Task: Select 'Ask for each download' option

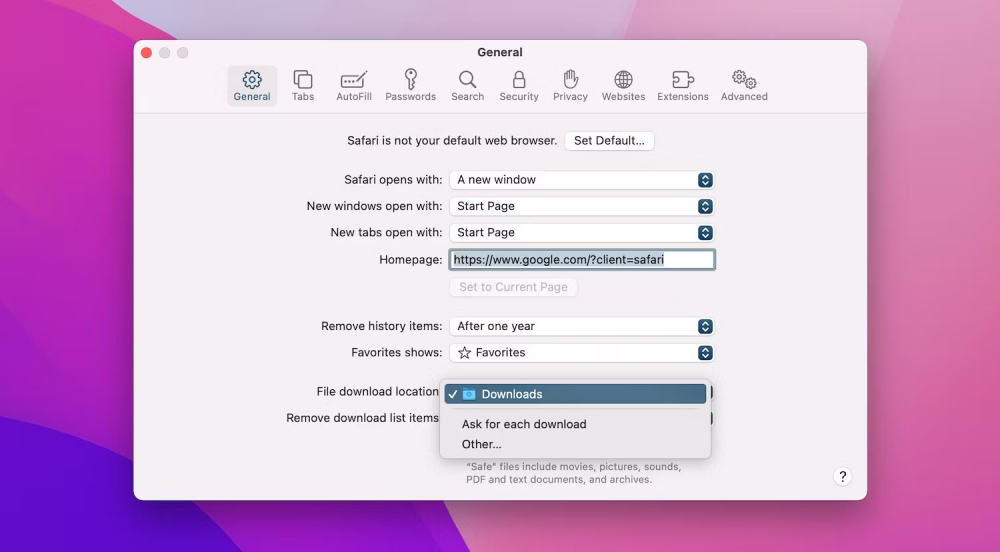Action: click(x=524, y=424)
